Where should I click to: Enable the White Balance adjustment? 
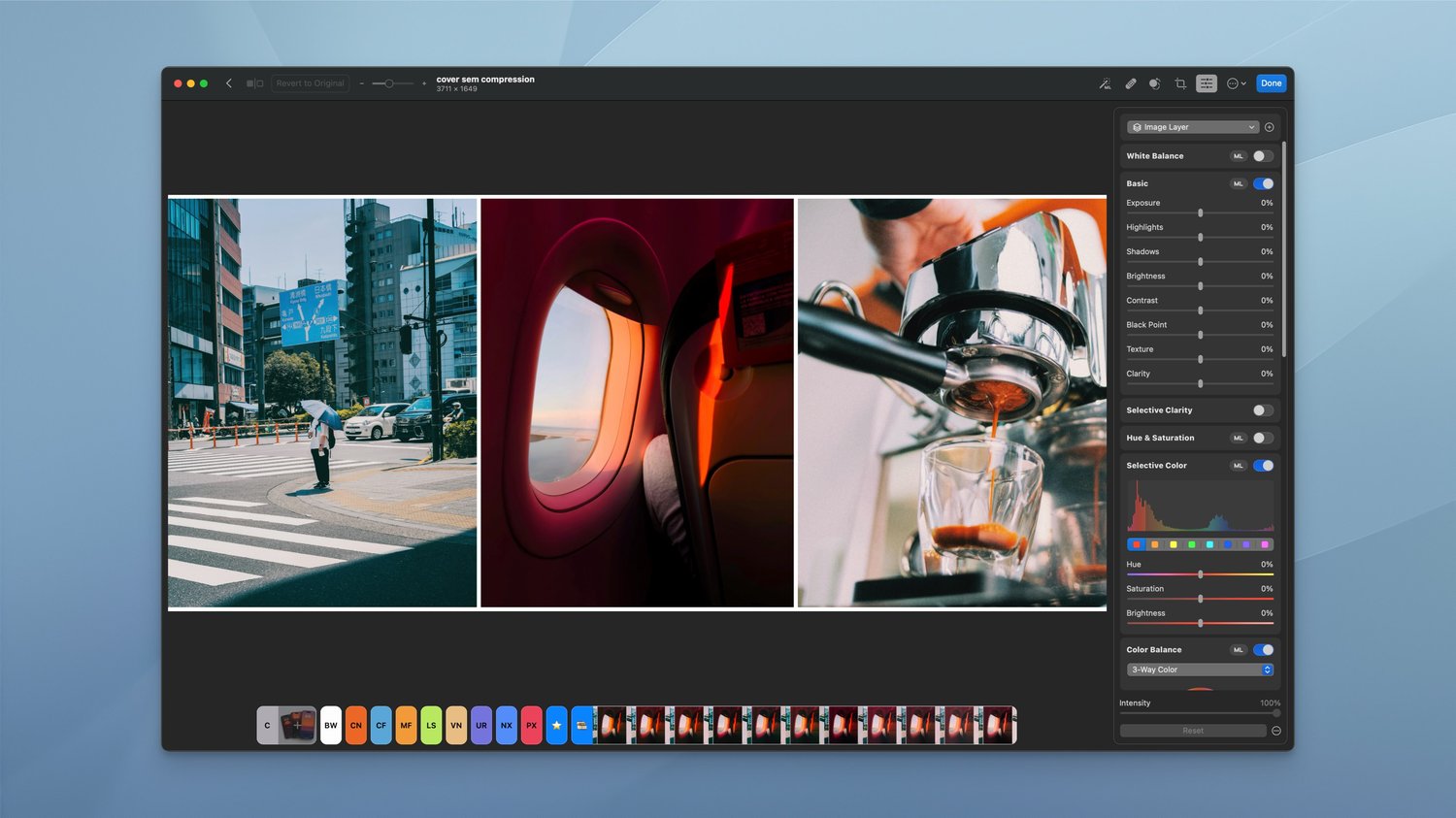[x=1262, y=155]
